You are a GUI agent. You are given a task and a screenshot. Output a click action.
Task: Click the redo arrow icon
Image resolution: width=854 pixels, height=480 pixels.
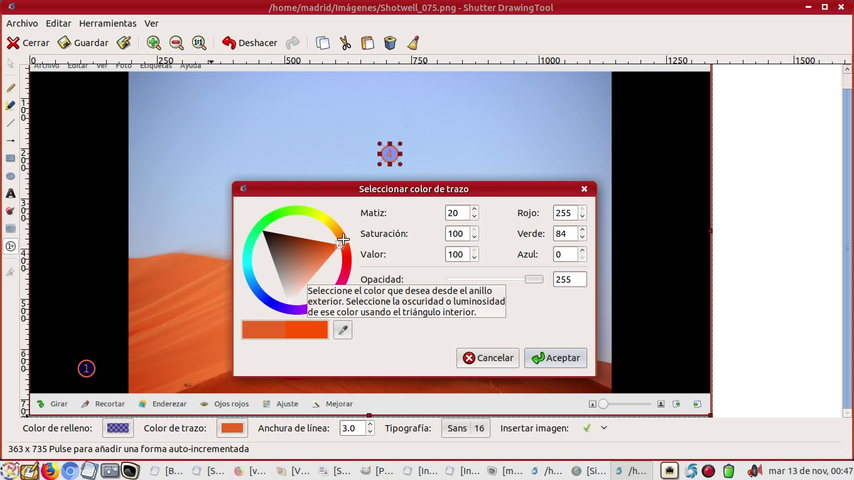click(293, 43)
